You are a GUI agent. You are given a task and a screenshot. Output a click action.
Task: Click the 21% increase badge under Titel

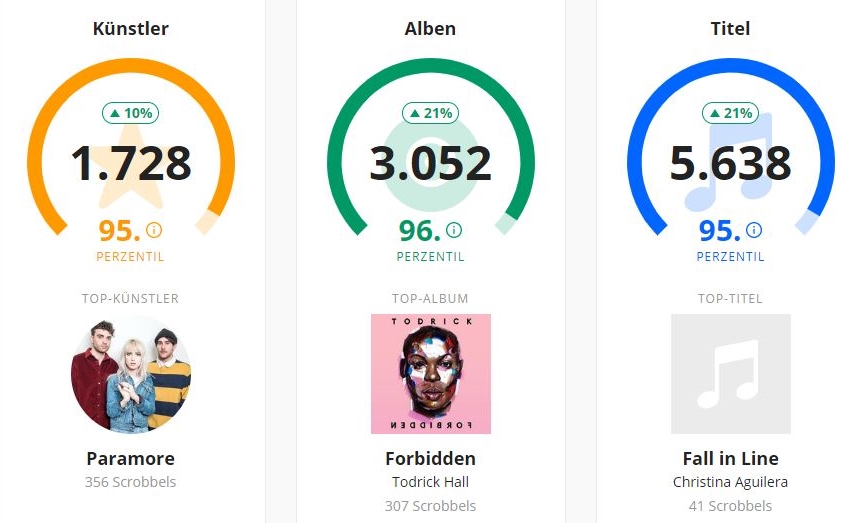click(731, 113)
